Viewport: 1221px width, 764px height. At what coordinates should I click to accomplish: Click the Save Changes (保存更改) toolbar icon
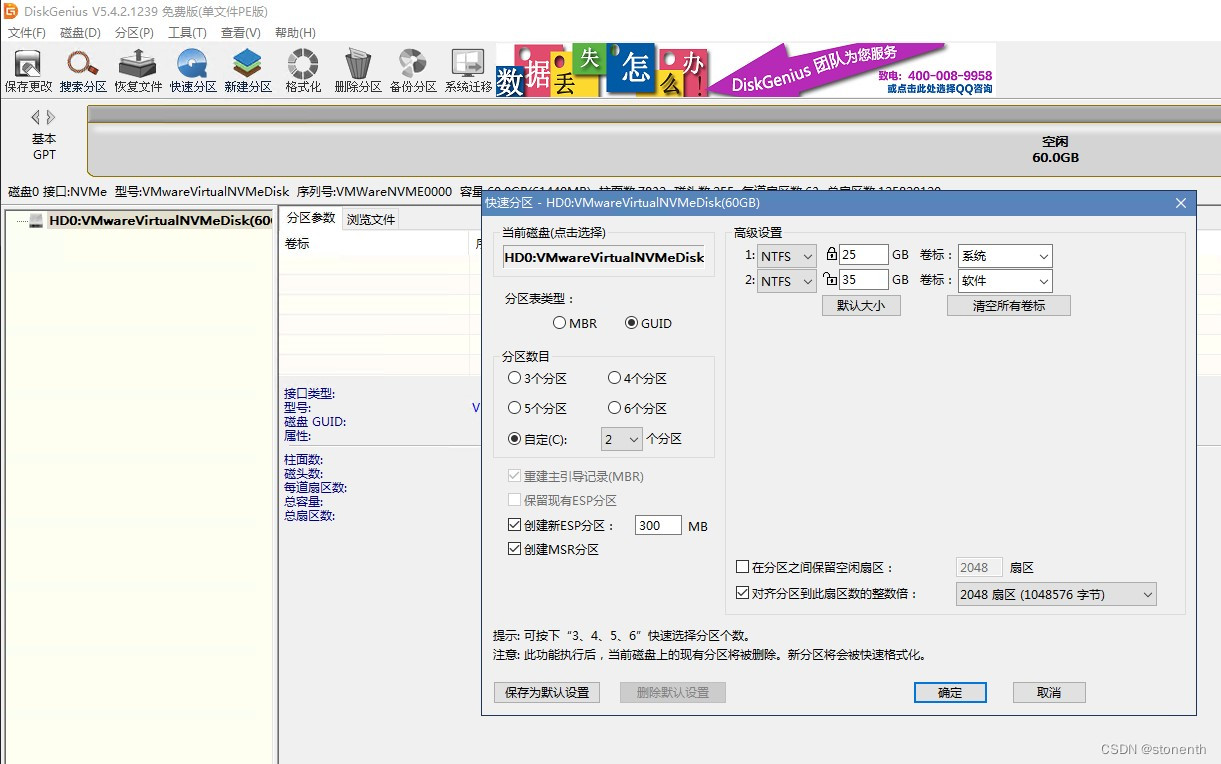pos(28,71)
